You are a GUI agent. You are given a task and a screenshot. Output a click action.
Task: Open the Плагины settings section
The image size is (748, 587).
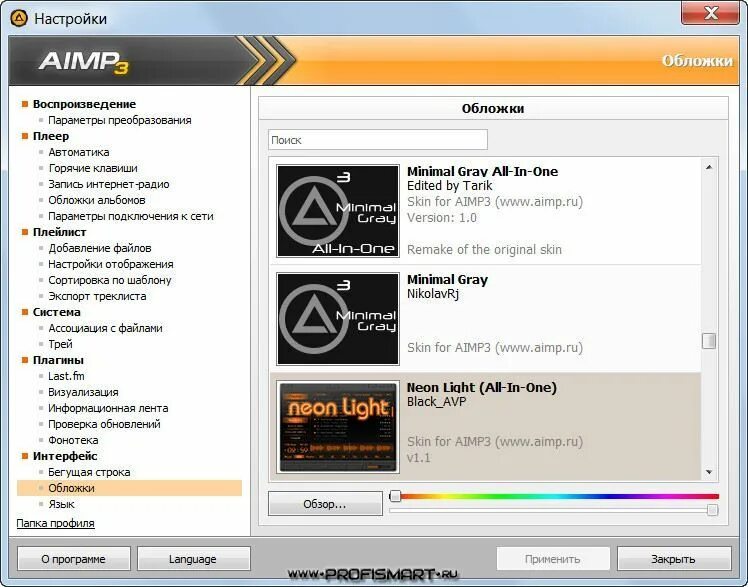click(x=58, y=360)
